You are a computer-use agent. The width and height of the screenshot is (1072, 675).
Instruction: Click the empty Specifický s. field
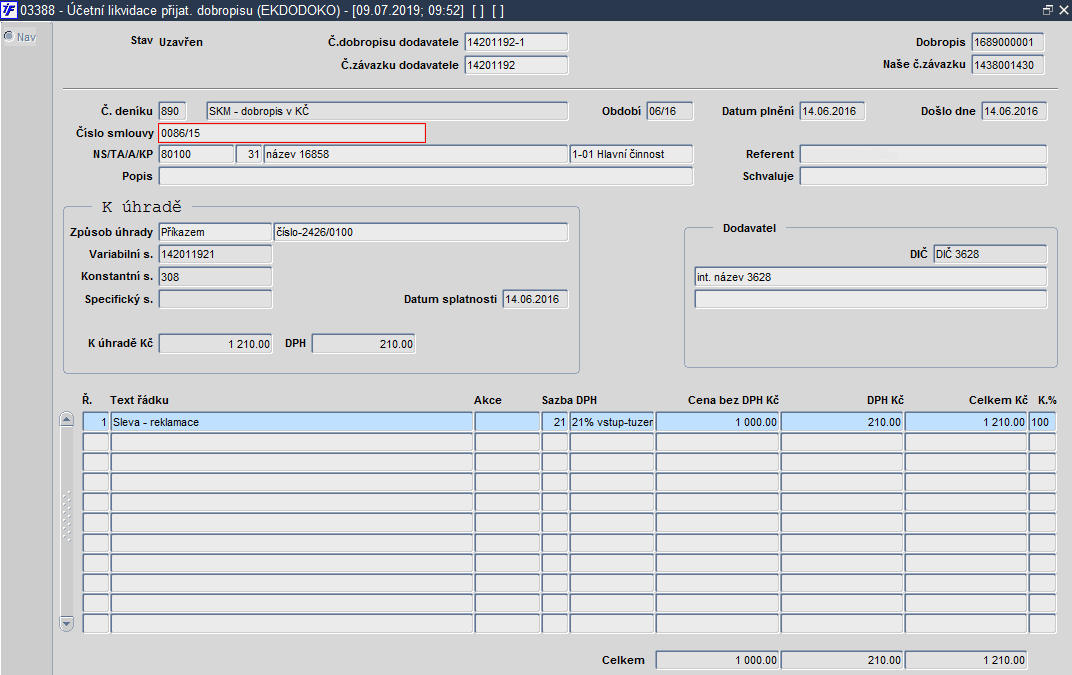pyautogui.click(x=215, y=299)
